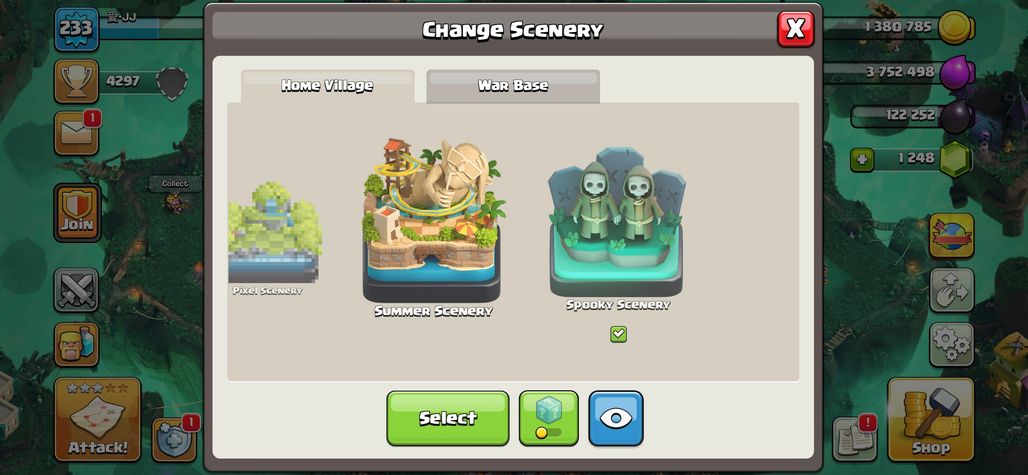Open the mail inbox envelope icon
The image size is (1028, 475).
point(76,133)
